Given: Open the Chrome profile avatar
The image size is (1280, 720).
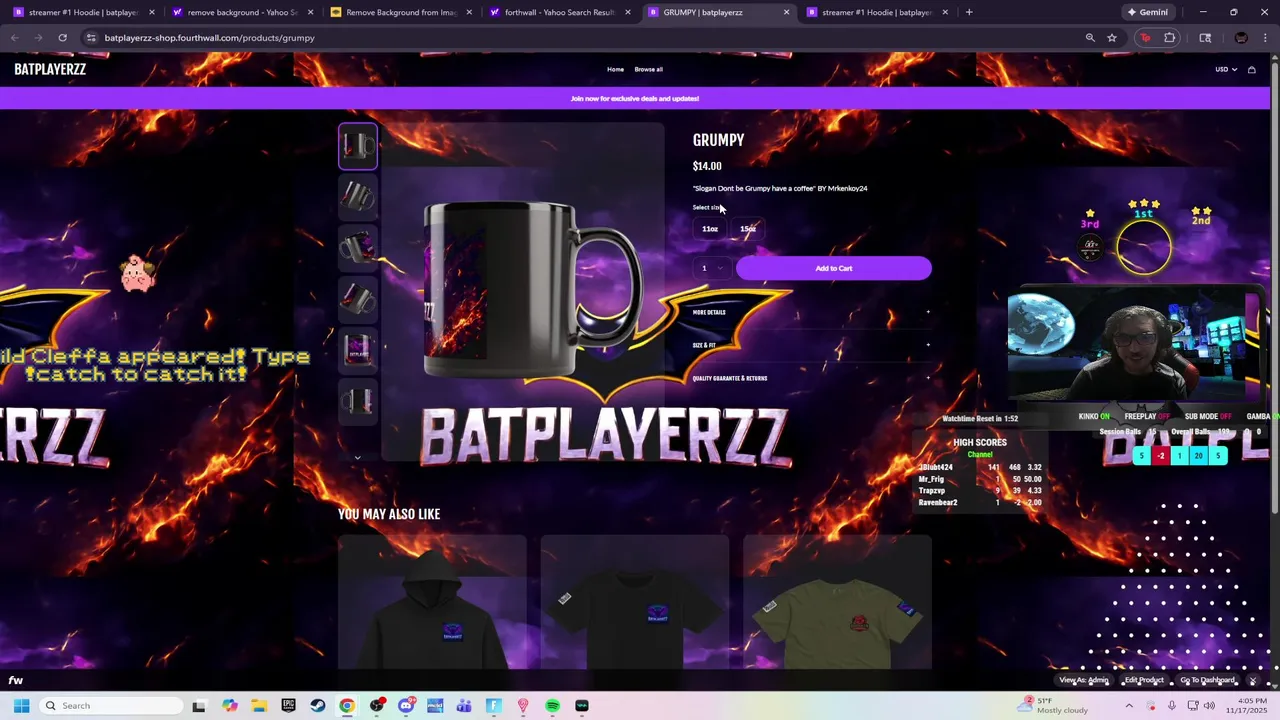Looking at the screenshot, I should pyautogui.click(x=1241, y=38).
